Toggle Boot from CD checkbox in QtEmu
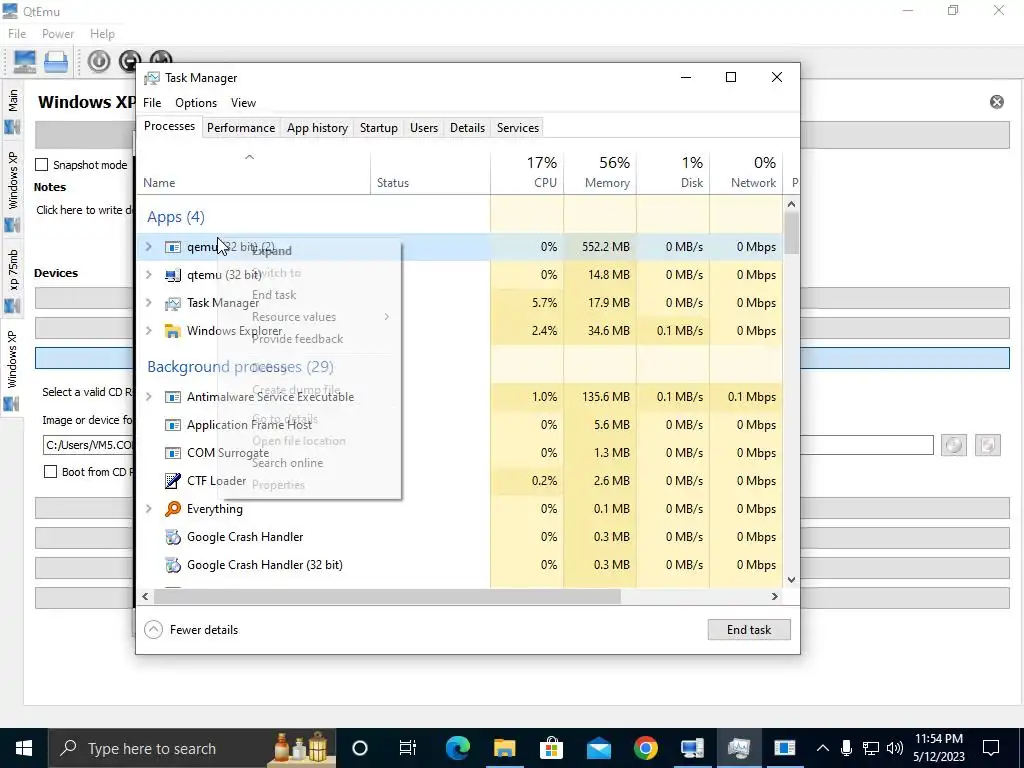 click(50, 472)
